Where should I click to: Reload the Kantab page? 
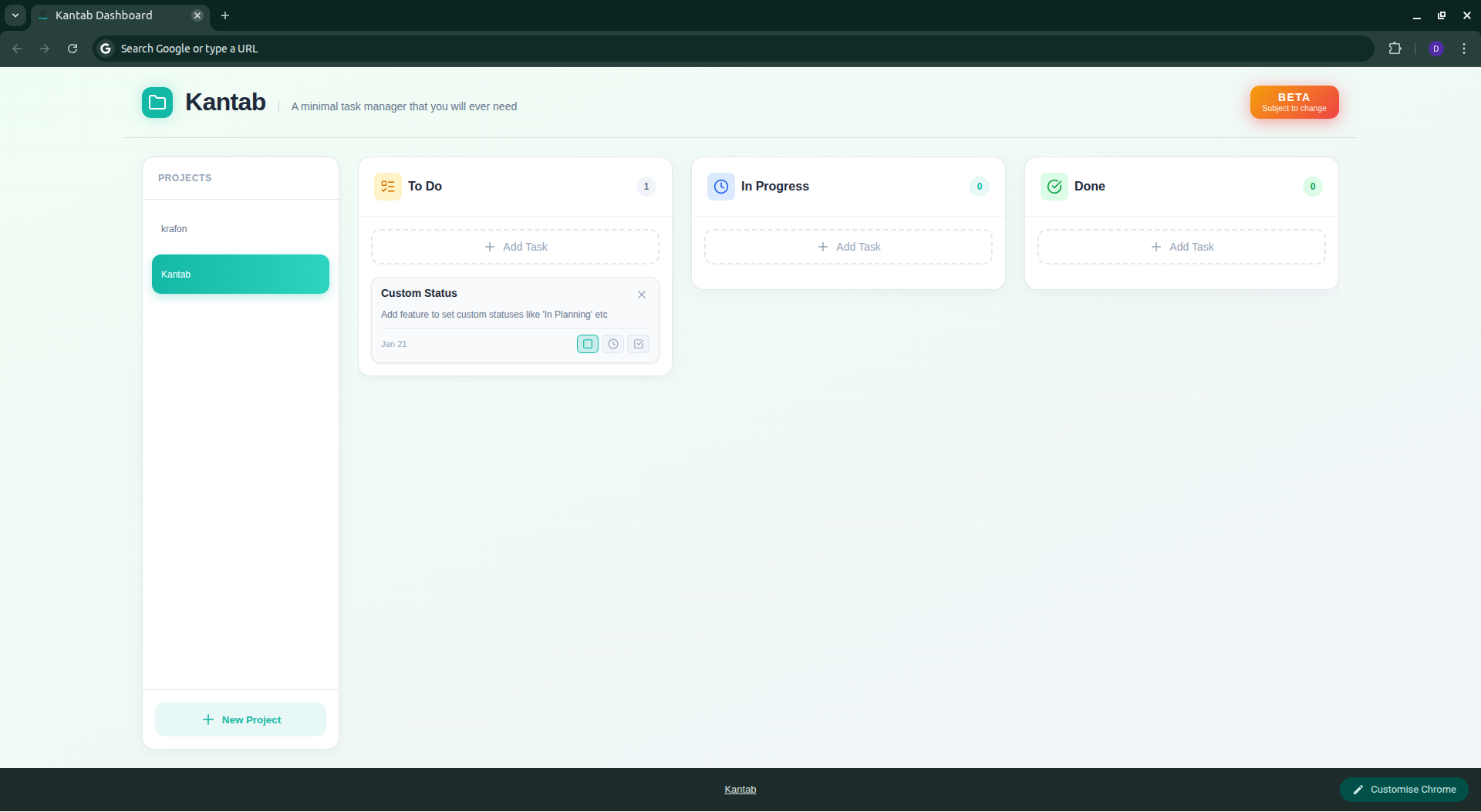tap(72, 48)
